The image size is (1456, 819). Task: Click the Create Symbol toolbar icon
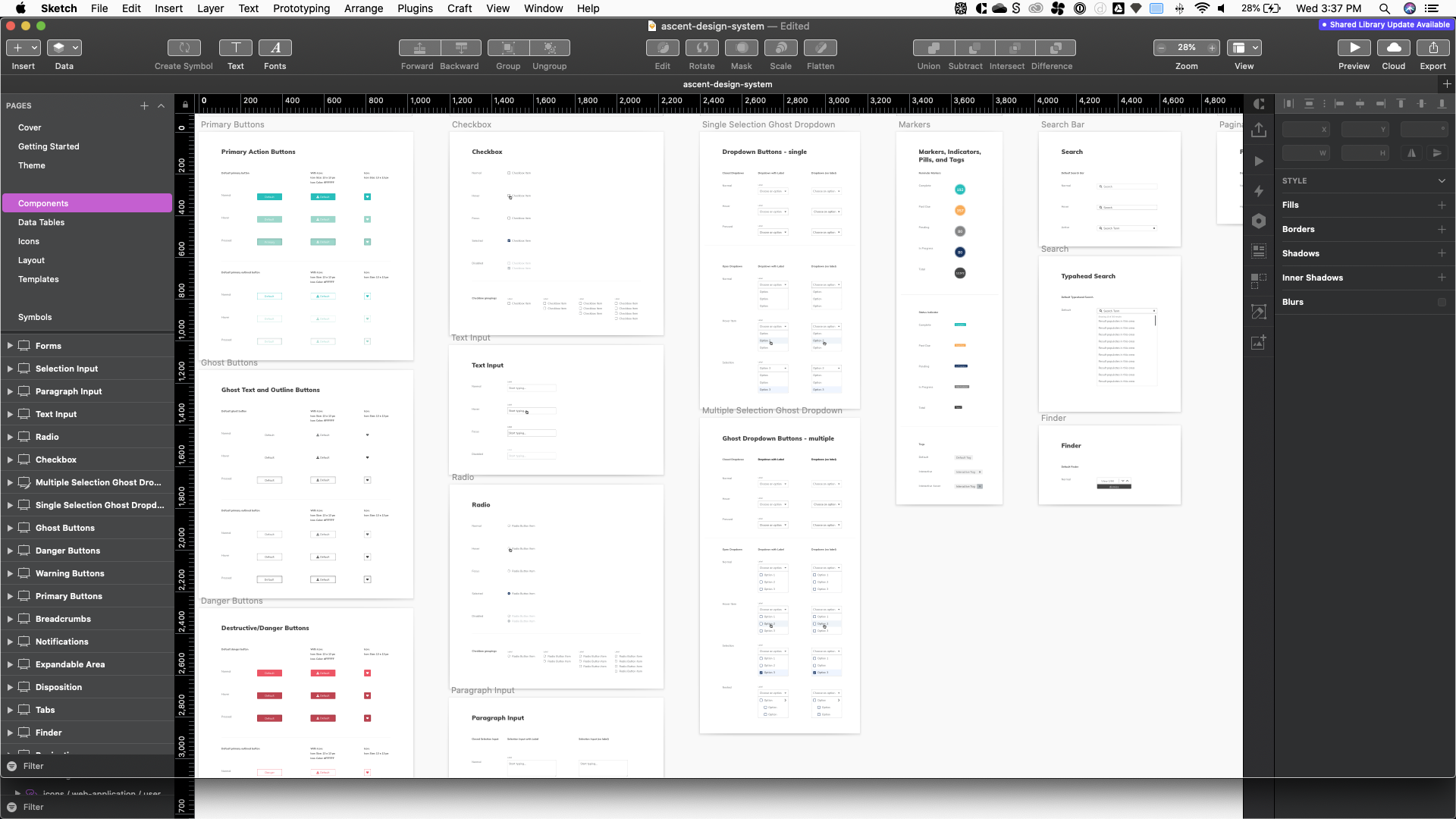(184, 48)
